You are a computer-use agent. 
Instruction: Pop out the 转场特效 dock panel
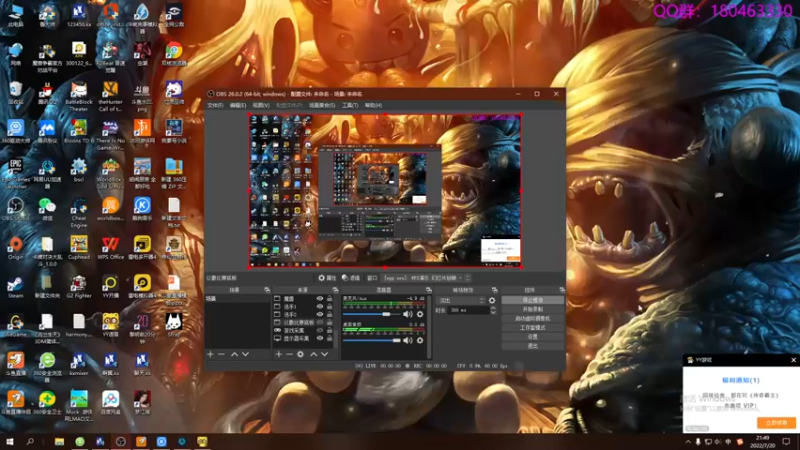tap(494, 290)
